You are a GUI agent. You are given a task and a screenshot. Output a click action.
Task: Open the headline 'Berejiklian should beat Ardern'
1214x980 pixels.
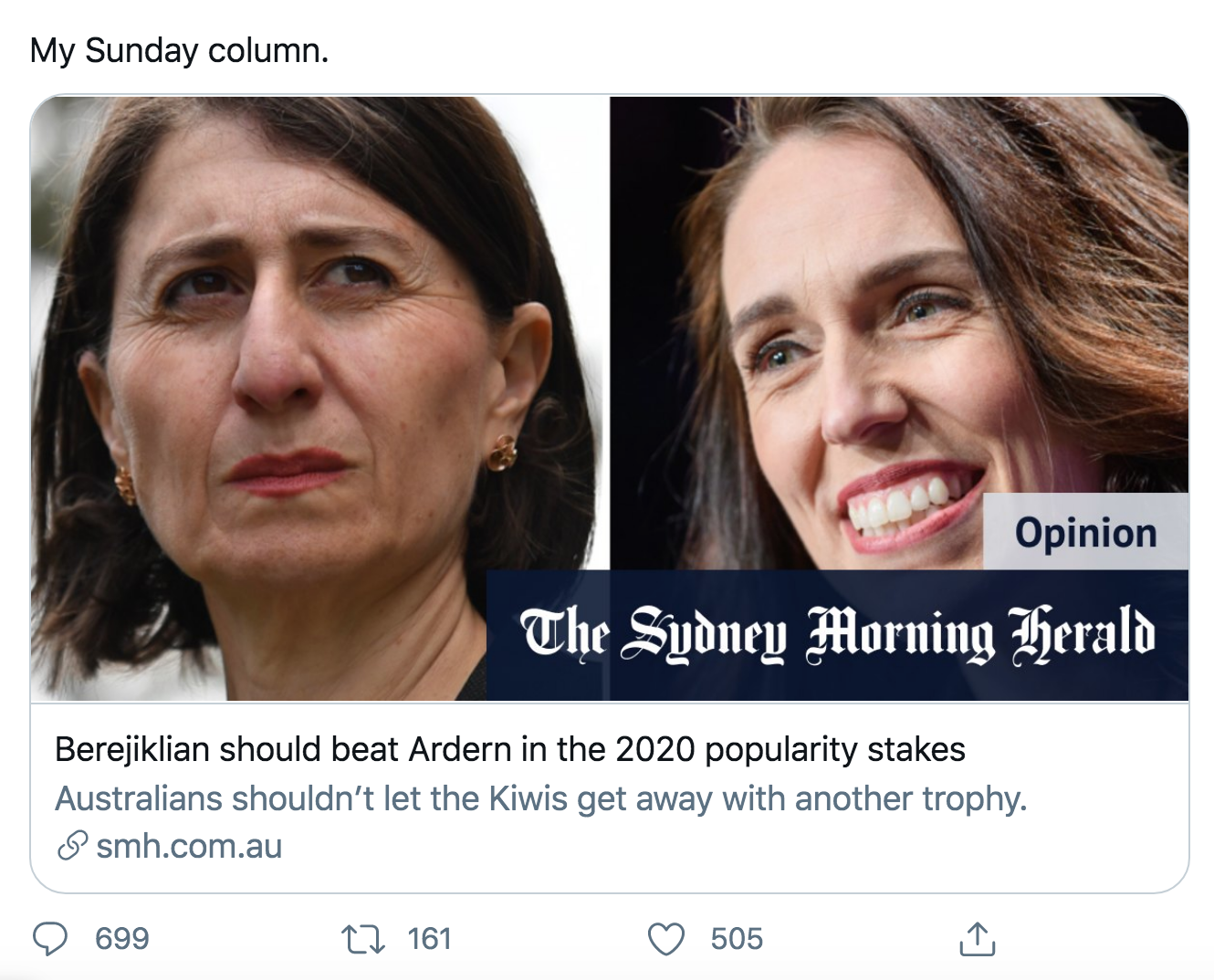(509, 749)
